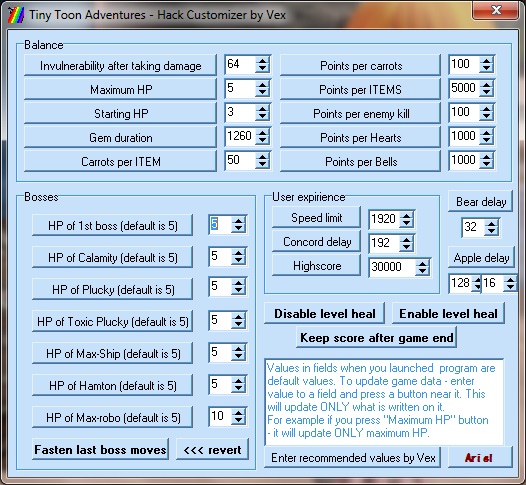
Task: Decrease Maximum HP with down arrow
Action: click(262, 93)
